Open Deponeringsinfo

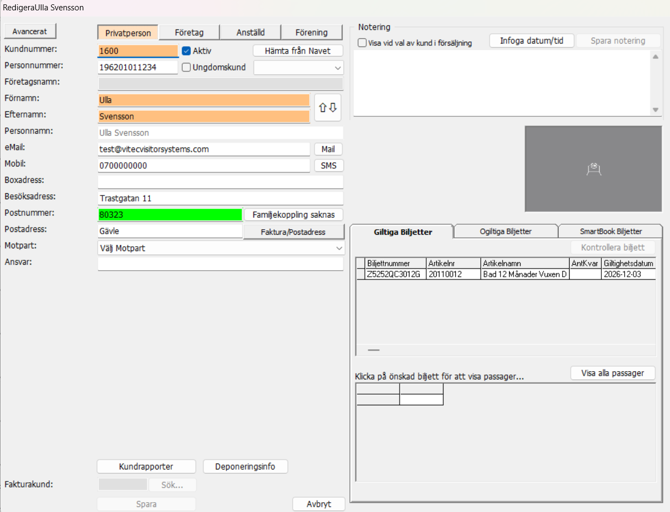[245, 466]
